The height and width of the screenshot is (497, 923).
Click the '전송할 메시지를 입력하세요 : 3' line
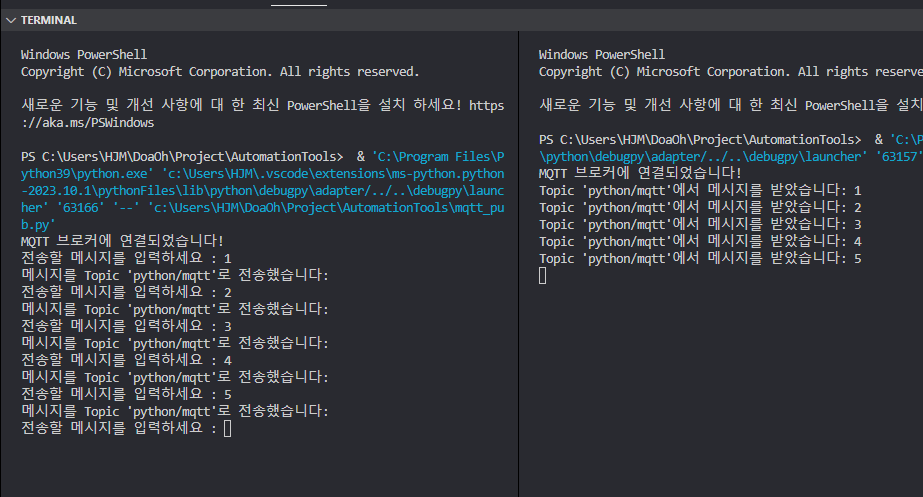pos(127,326)
